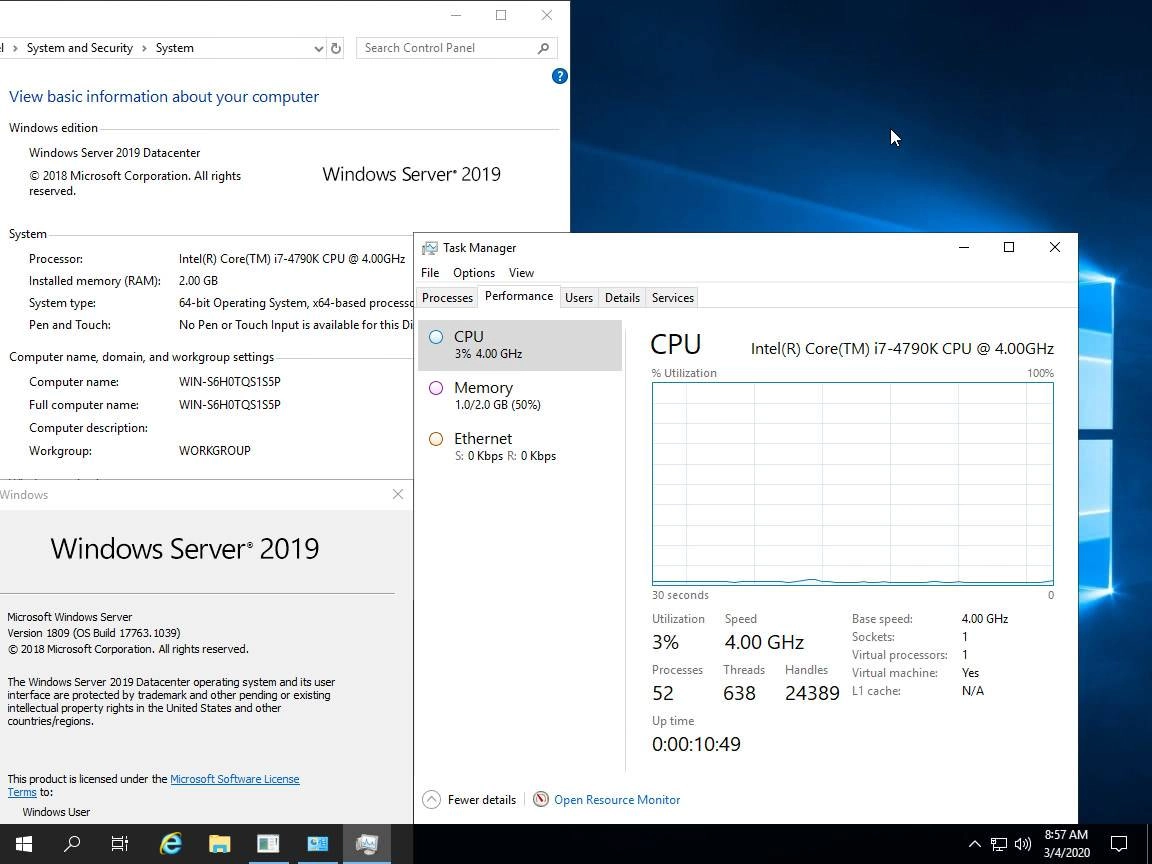Viewport: 1152px width, 864px height.
Task: Open Resource Monitor link
Action: (617, 799)
